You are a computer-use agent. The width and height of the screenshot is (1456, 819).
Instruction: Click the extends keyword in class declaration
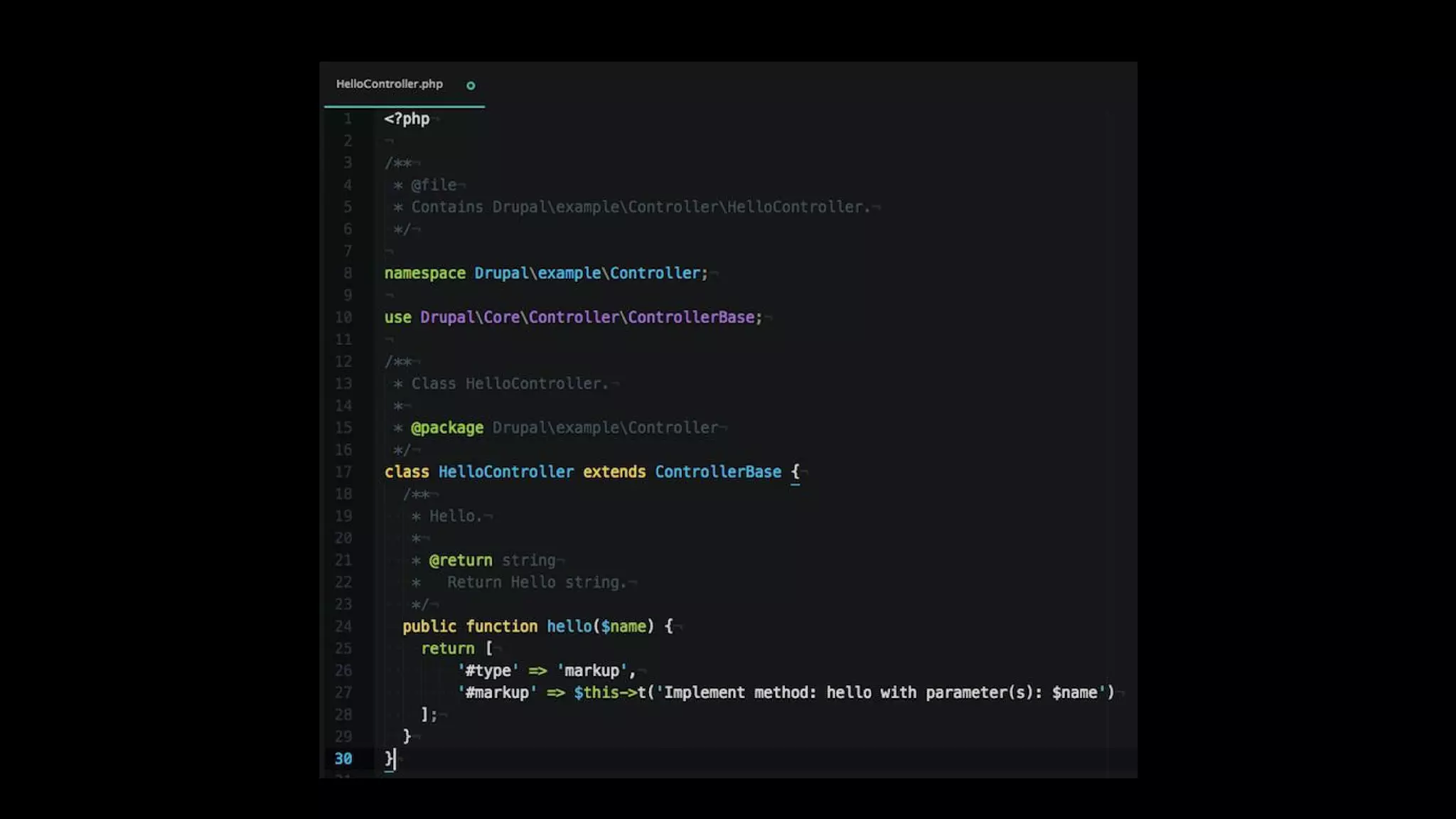coord(614,472)
